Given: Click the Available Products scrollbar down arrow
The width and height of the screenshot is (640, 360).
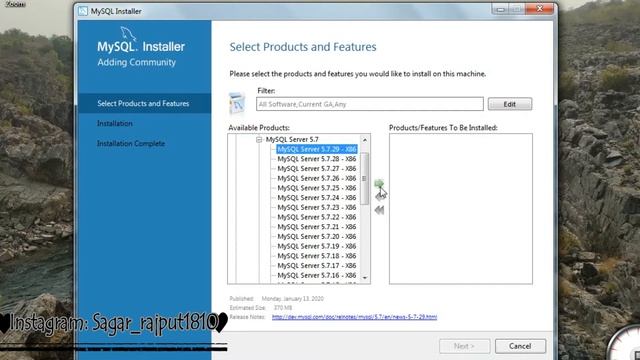Looking at the screenshot, I should (x=365, y=278).
